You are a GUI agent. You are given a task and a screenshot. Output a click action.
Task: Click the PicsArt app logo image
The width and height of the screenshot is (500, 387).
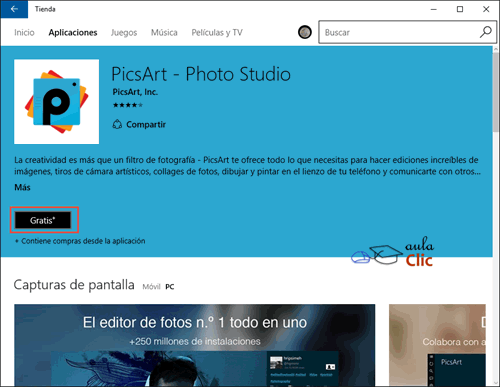click(x=57, y=102)
